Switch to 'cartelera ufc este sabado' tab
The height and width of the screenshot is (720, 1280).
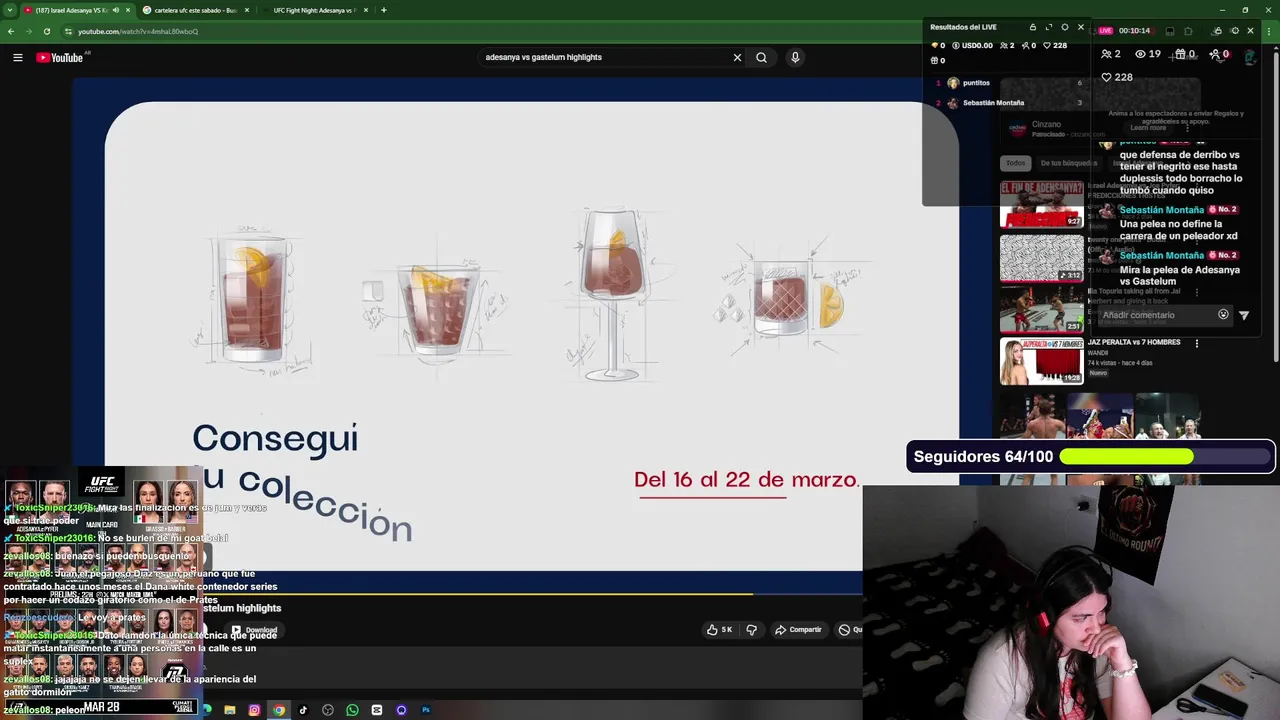194,10
